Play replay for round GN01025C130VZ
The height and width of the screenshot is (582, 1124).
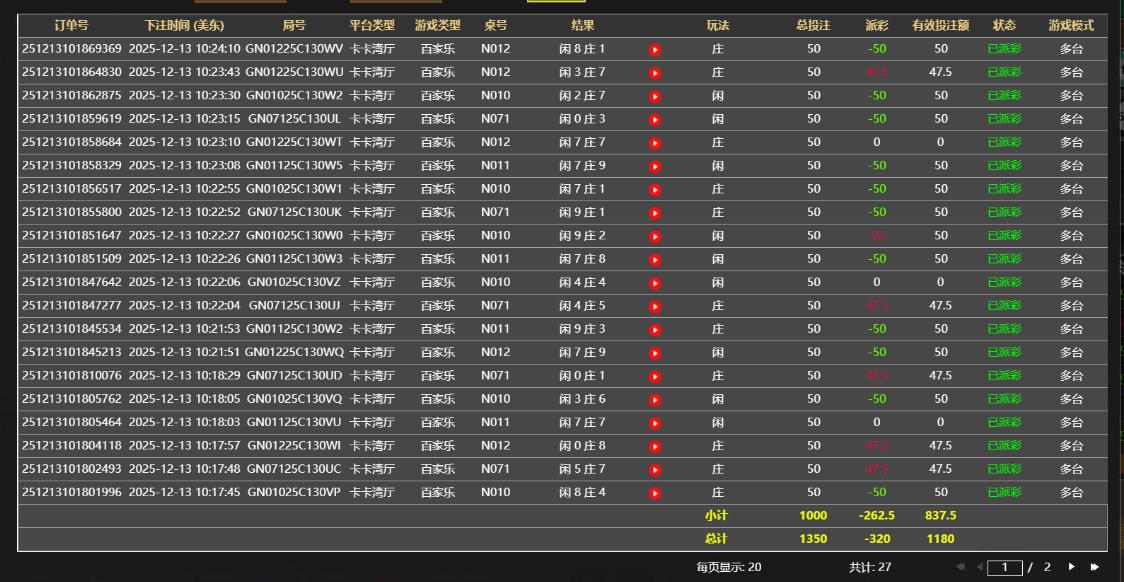tap(655, 283)
